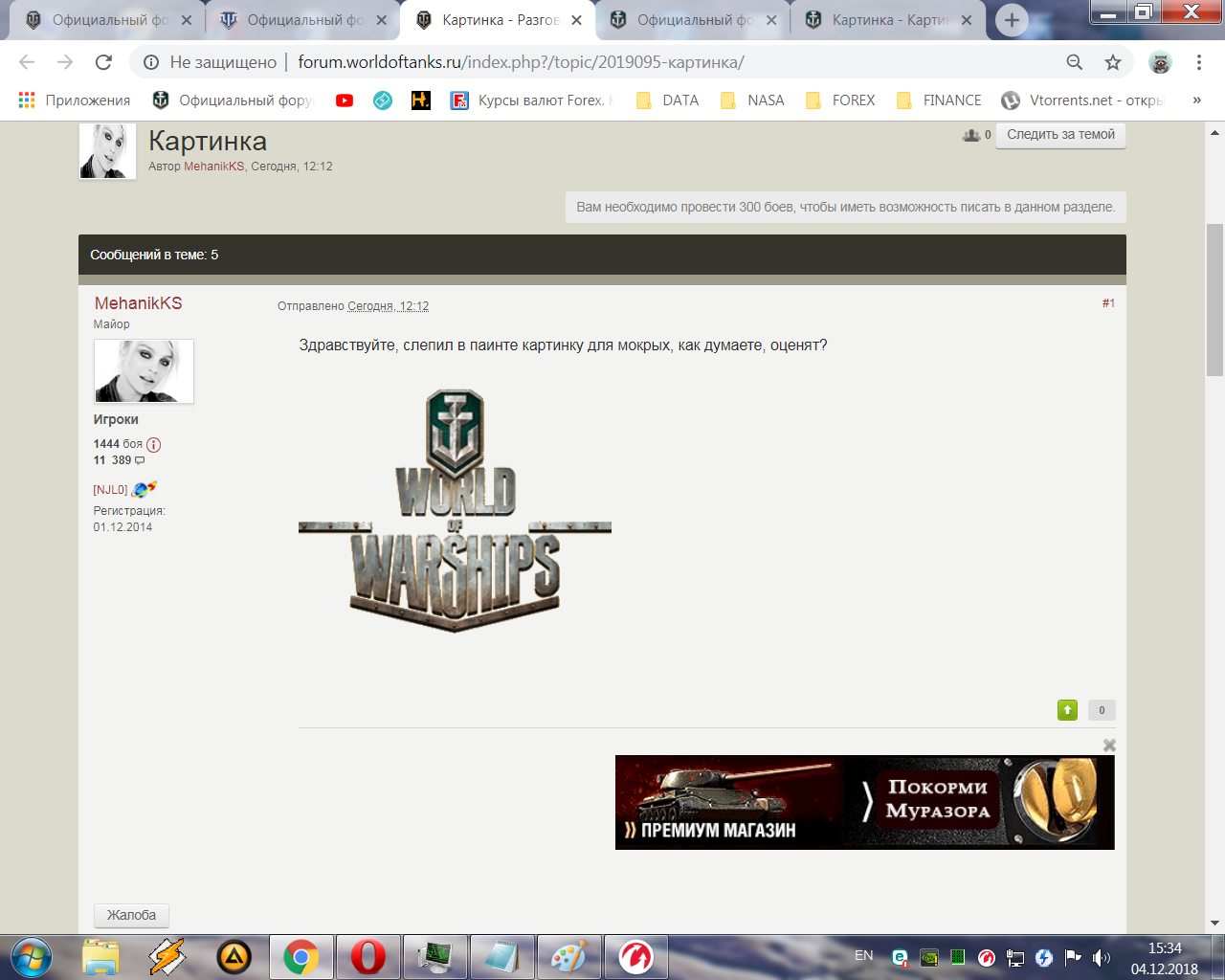1225x980 pixels.
Task: Click the address bar URL
Action: tap(521, 62)
